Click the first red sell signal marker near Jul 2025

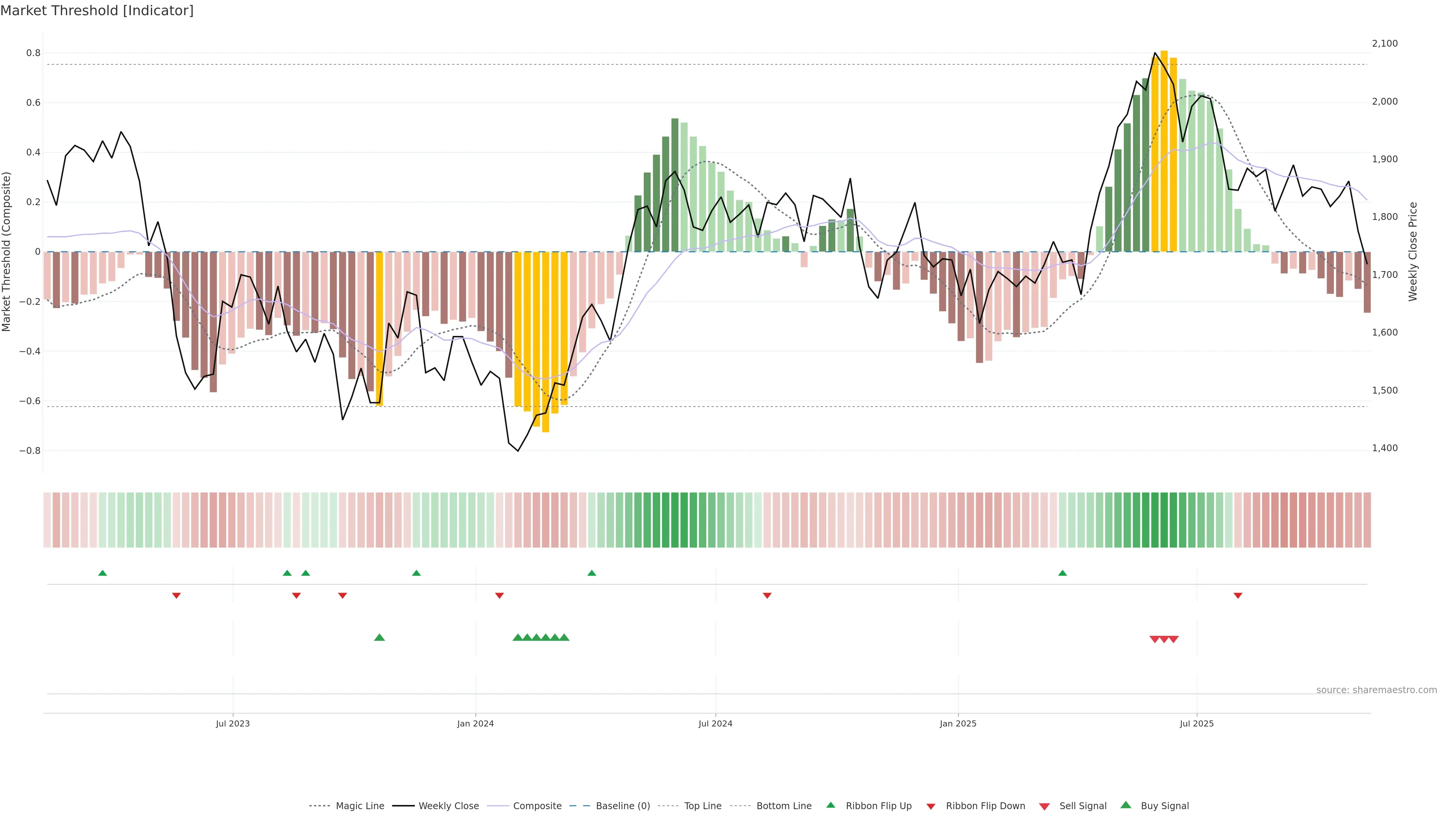tap(1155, 639)
